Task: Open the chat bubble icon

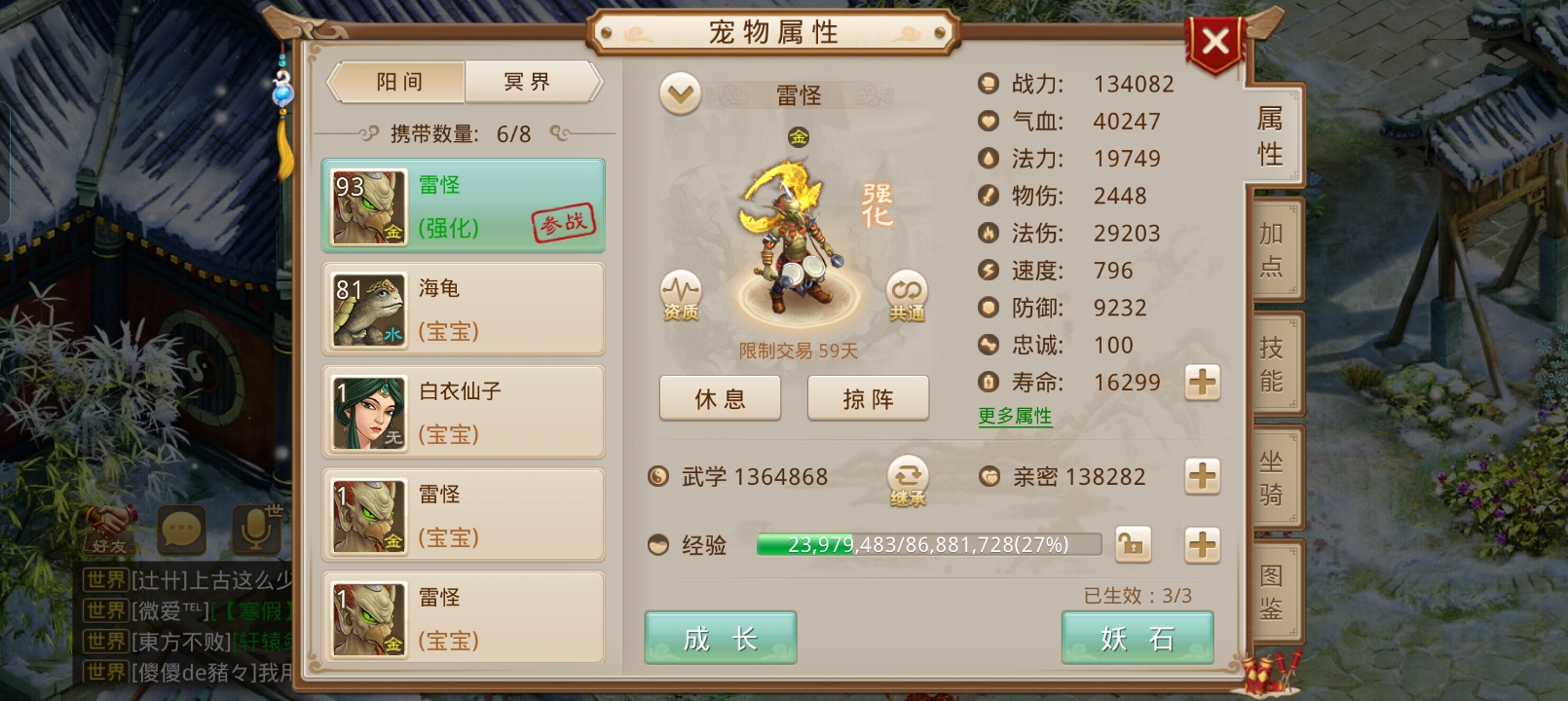Action: [181, 531]
